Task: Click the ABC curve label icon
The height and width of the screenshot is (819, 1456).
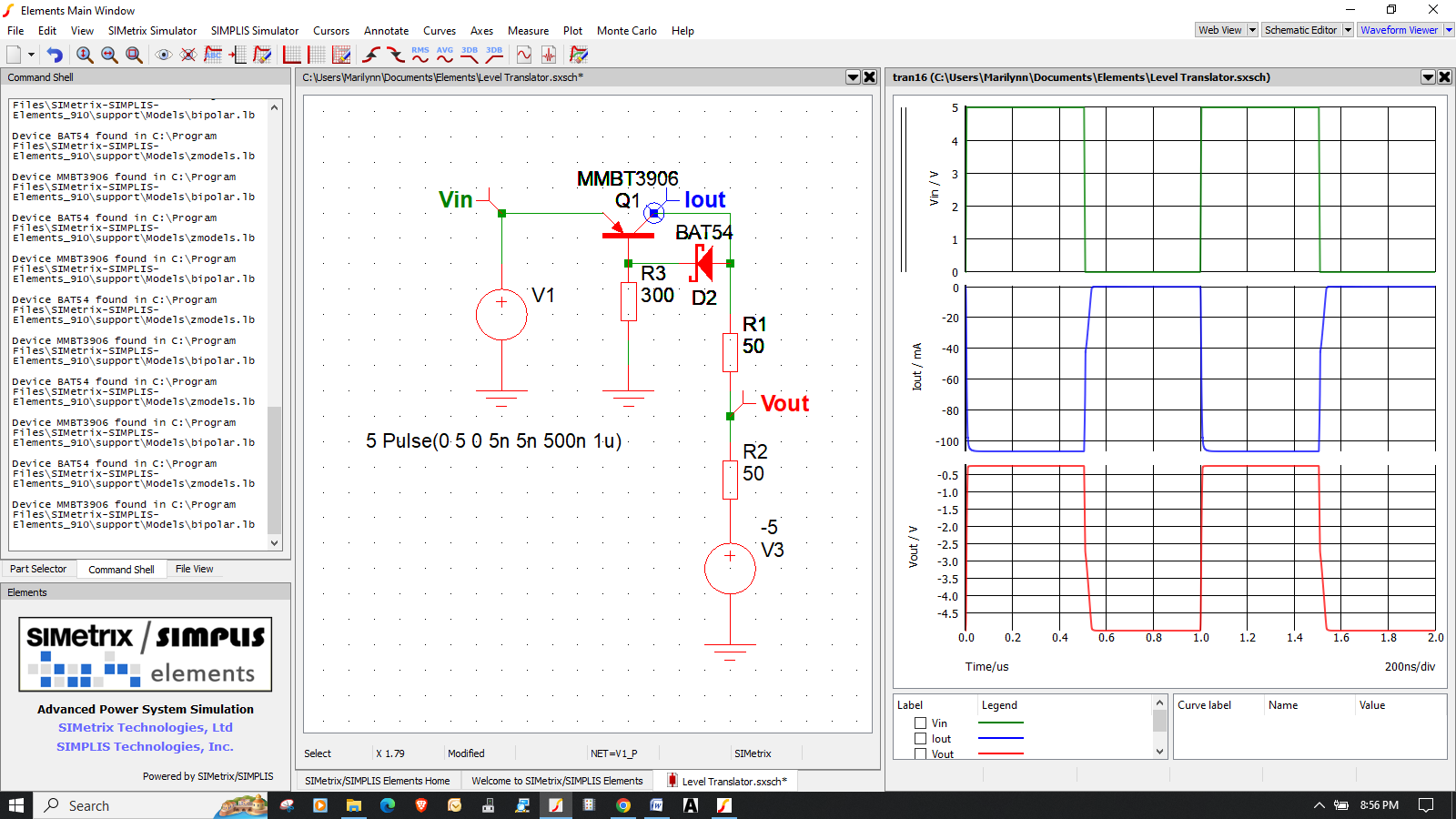Action: pos(213,55)
